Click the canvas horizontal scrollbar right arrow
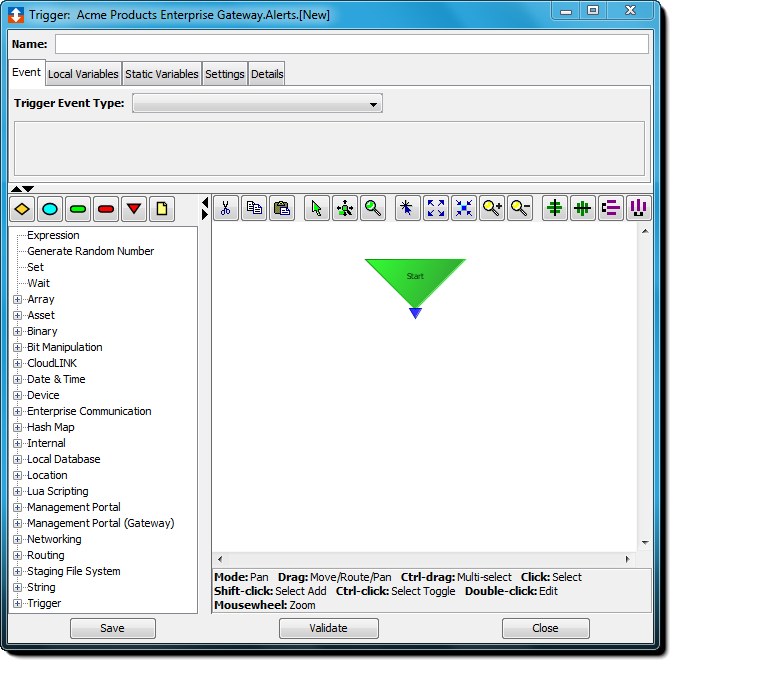This screenshot has width=763, height=687. click(628, 560)
